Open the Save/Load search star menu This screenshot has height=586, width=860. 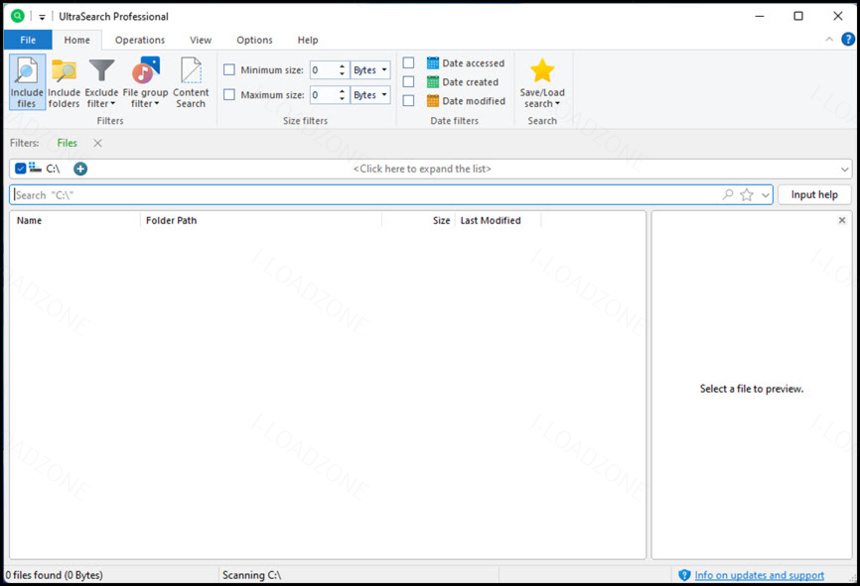click(542, 82)
